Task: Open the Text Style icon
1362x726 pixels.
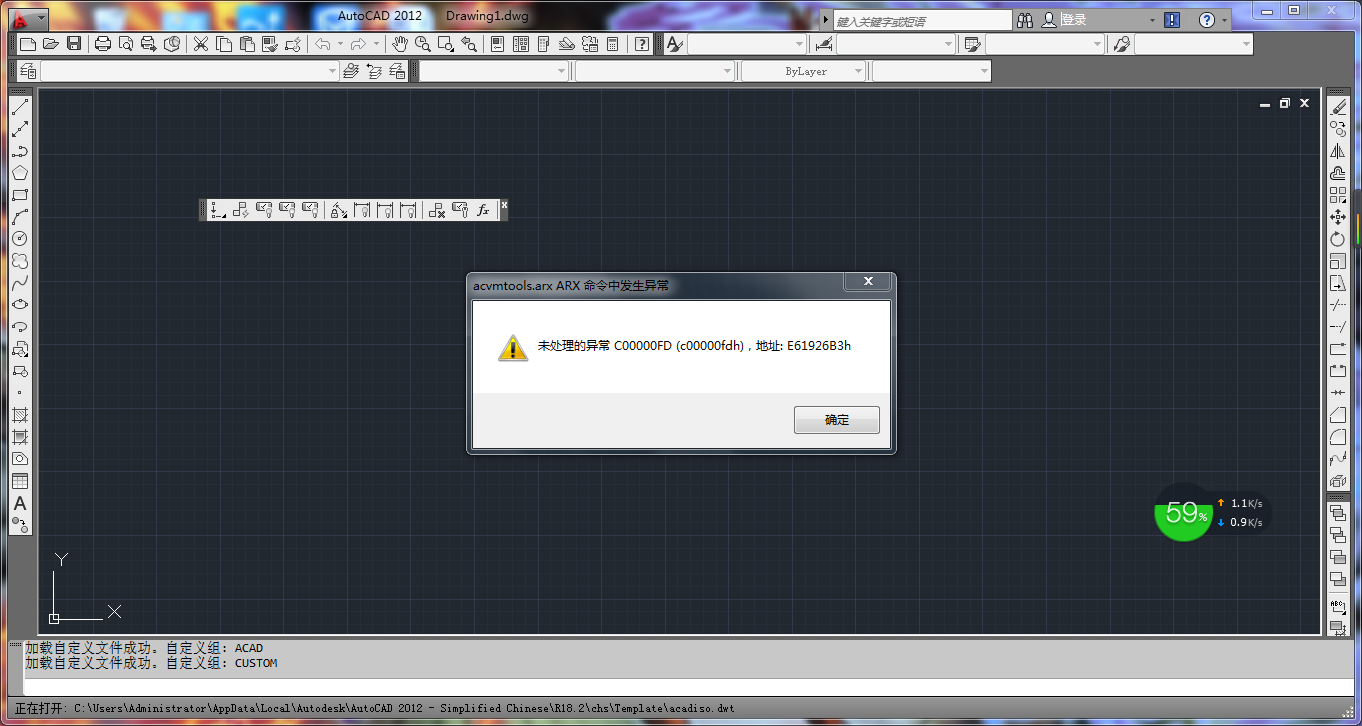Action: [674, 44]
